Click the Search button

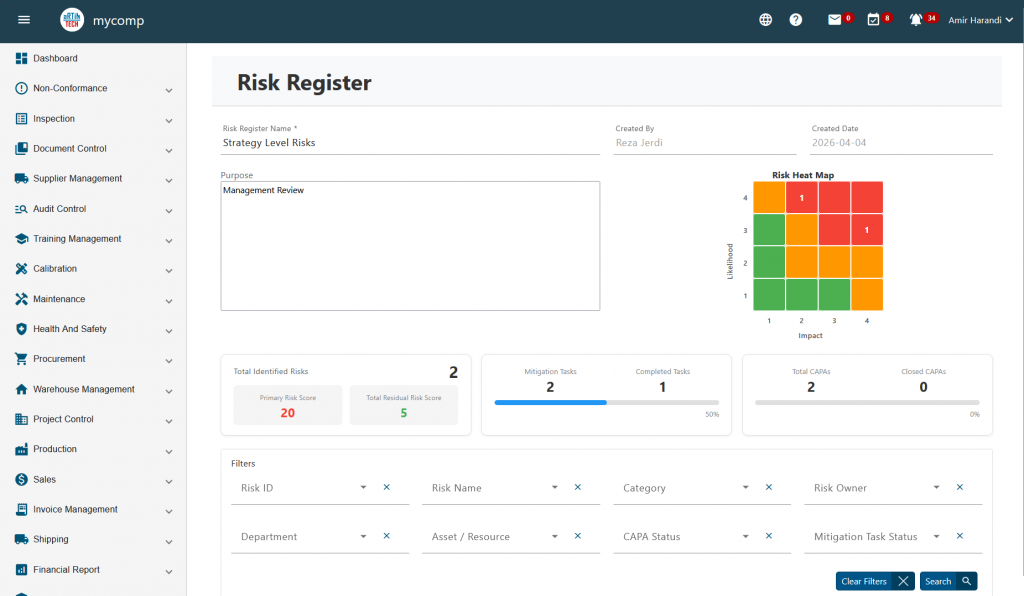point(947,581)
